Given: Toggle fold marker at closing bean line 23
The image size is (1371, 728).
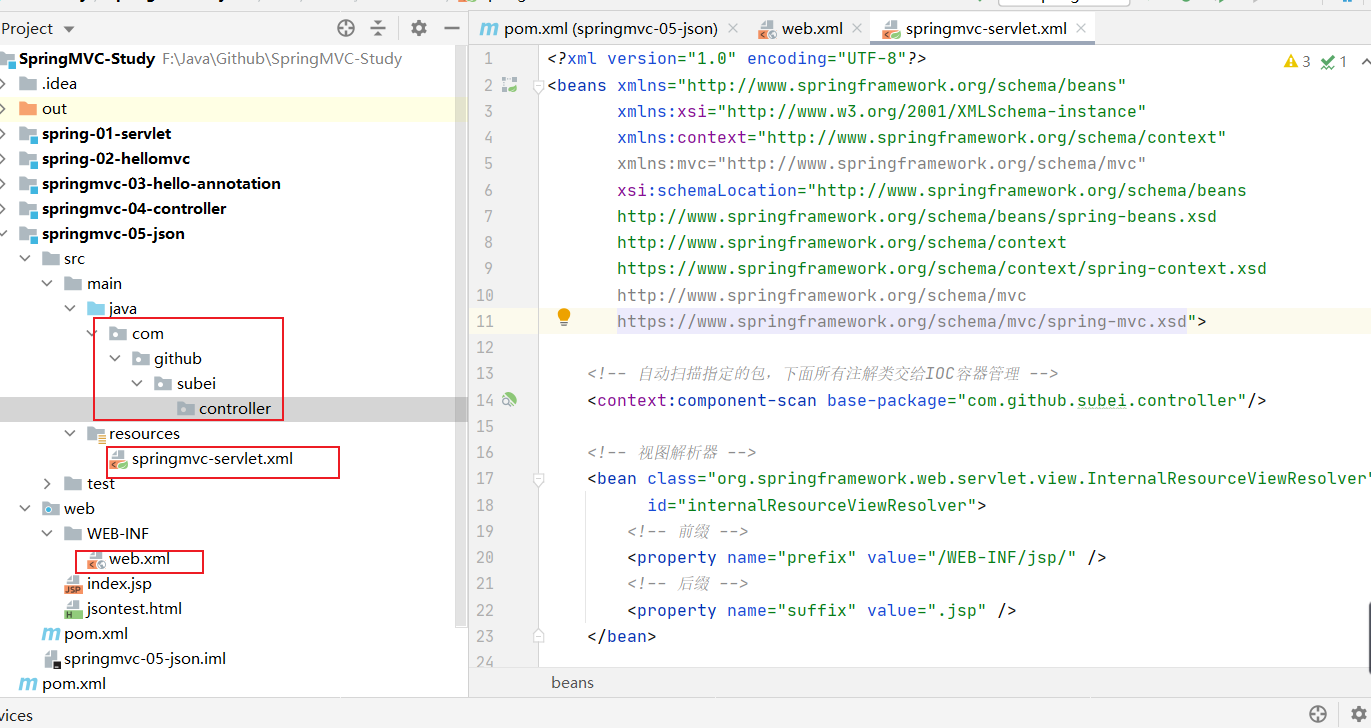Looking at the screenshot, I should [x=538, y=636].
